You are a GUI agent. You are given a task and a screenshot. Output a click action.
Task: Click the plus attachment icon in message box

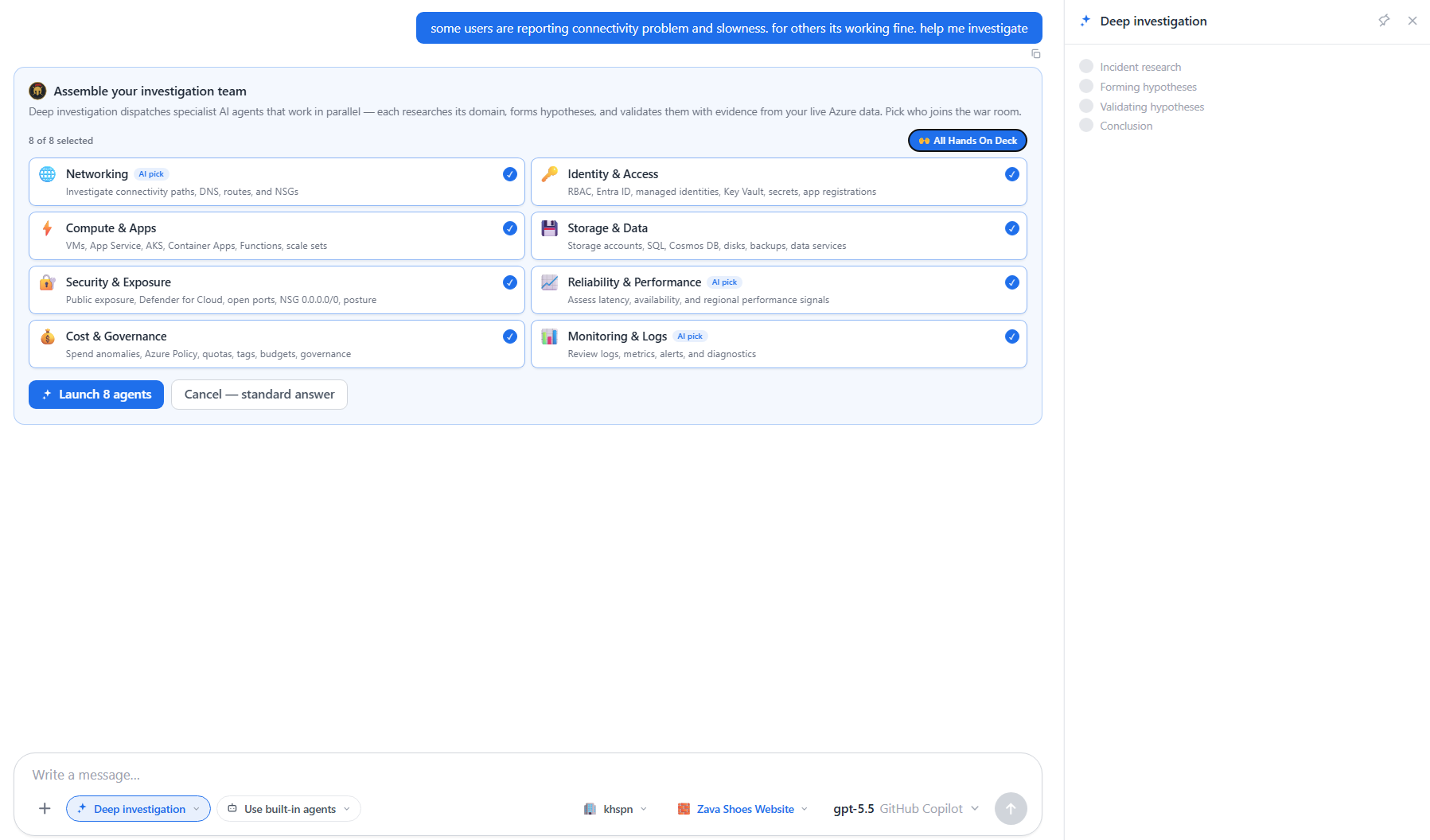point(45,809)
